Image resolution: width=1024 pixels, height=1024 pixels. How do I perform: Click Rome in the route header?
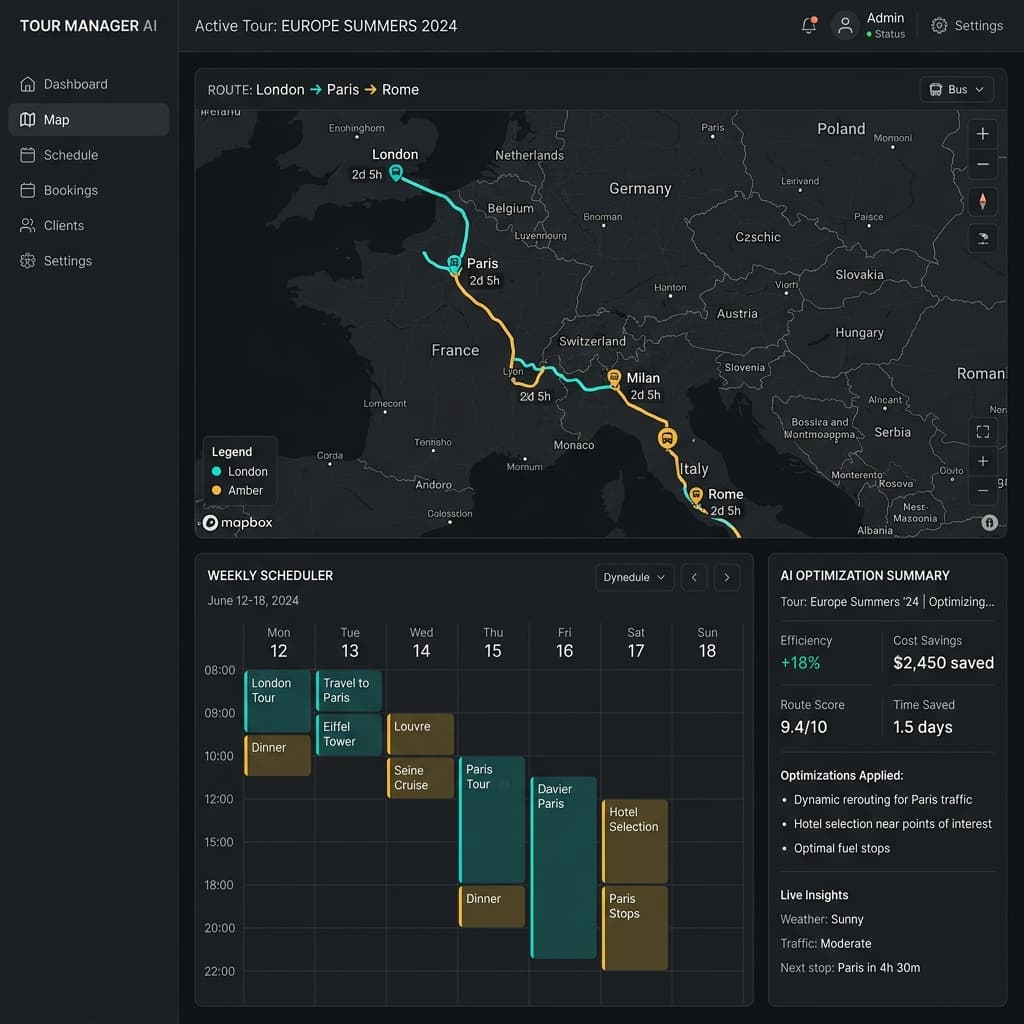pyautogui.click(x=400, y=89)
